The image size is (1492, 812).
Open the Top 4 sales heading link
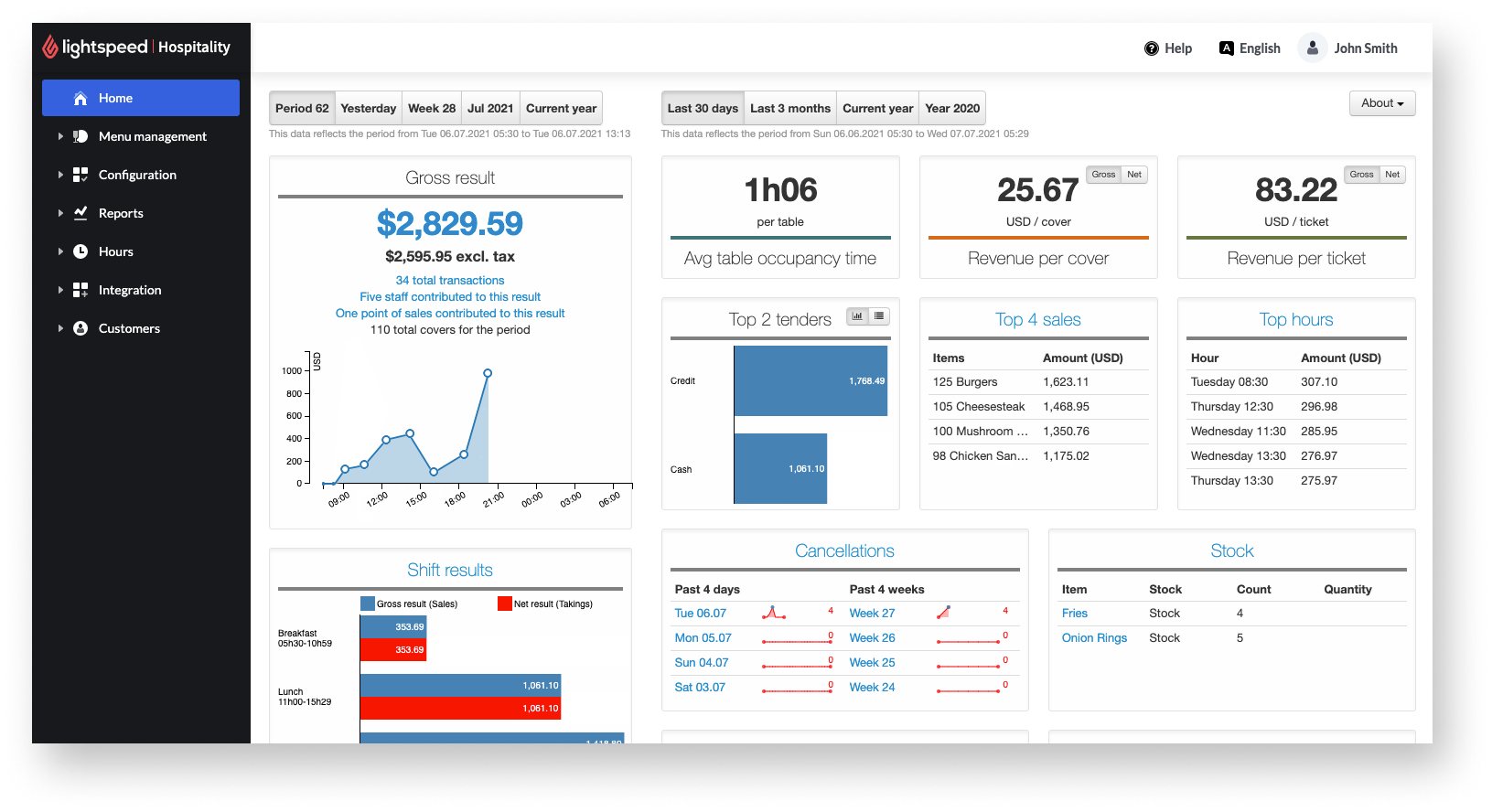1038,319
